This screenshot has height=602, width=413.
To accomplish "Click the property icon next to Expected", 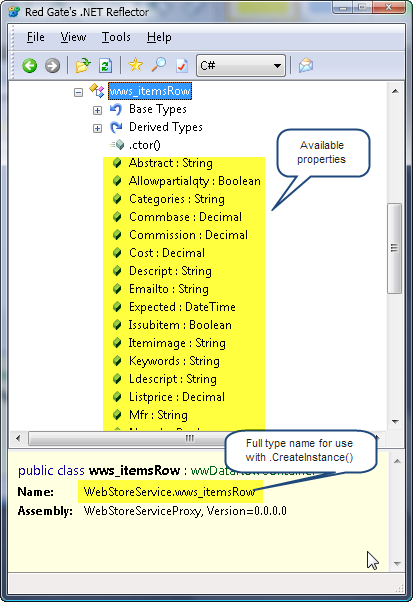I will pos(117,307).
